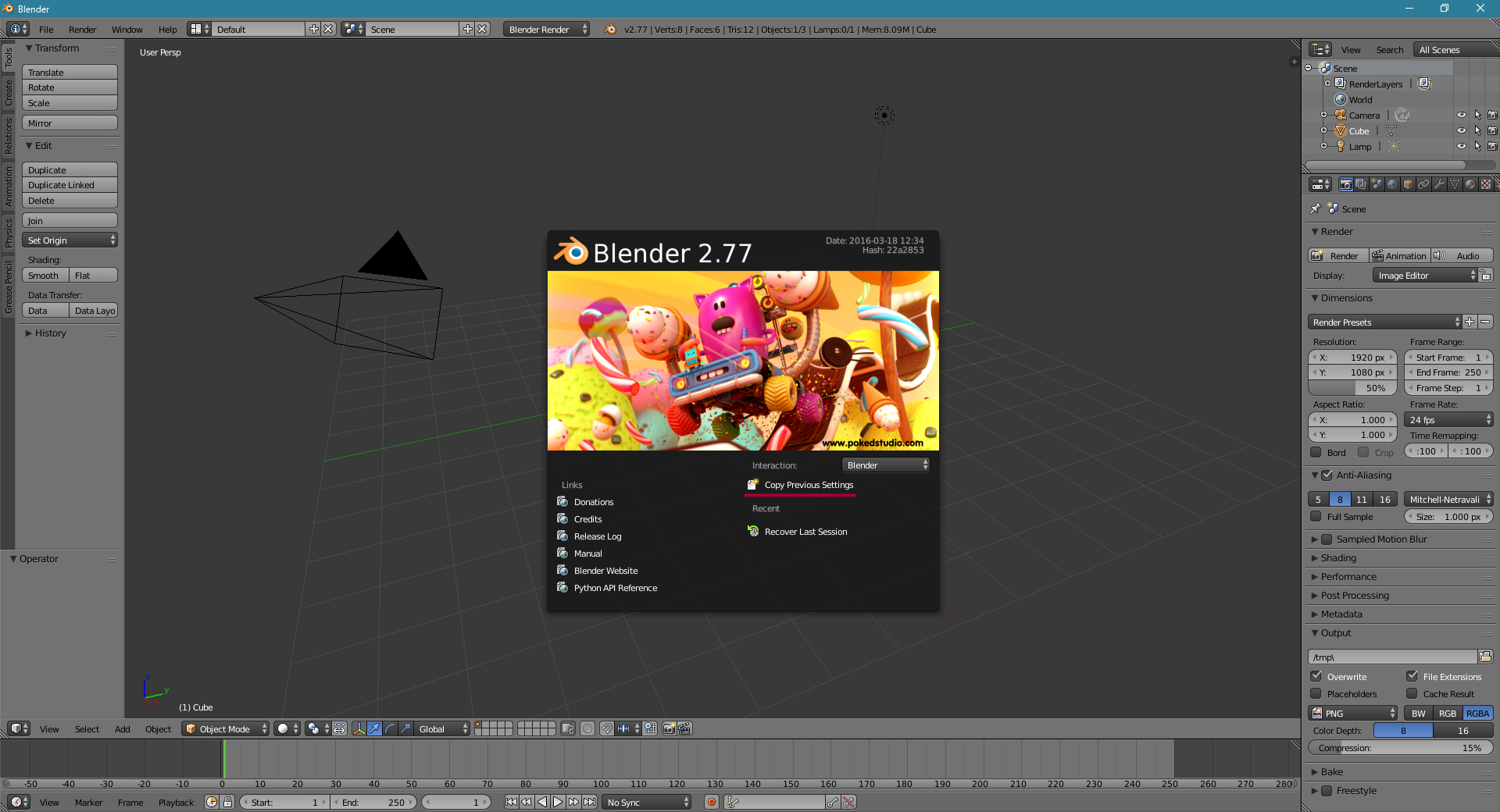
Task: Select the RGBA color mode button
Action: pyautogui.click(x=1477, y=713)
